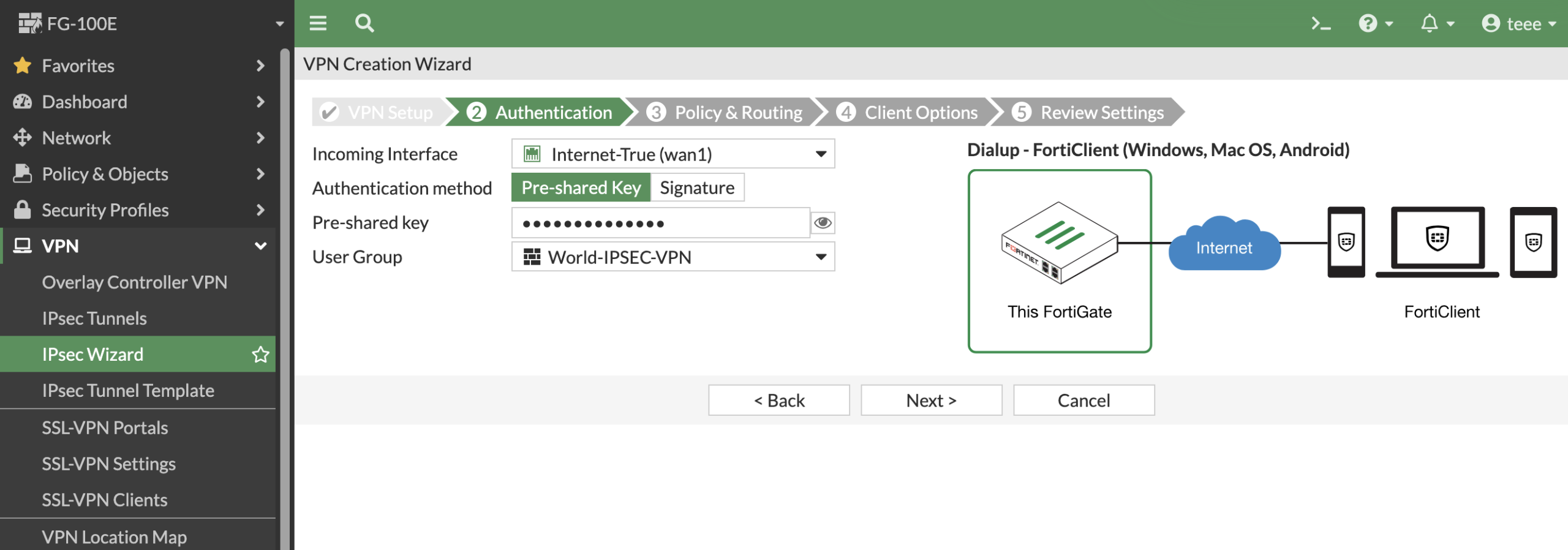Screen dimensions: 1568x550
Task: Open the CLI console icon
Action: click(1320, 24)
